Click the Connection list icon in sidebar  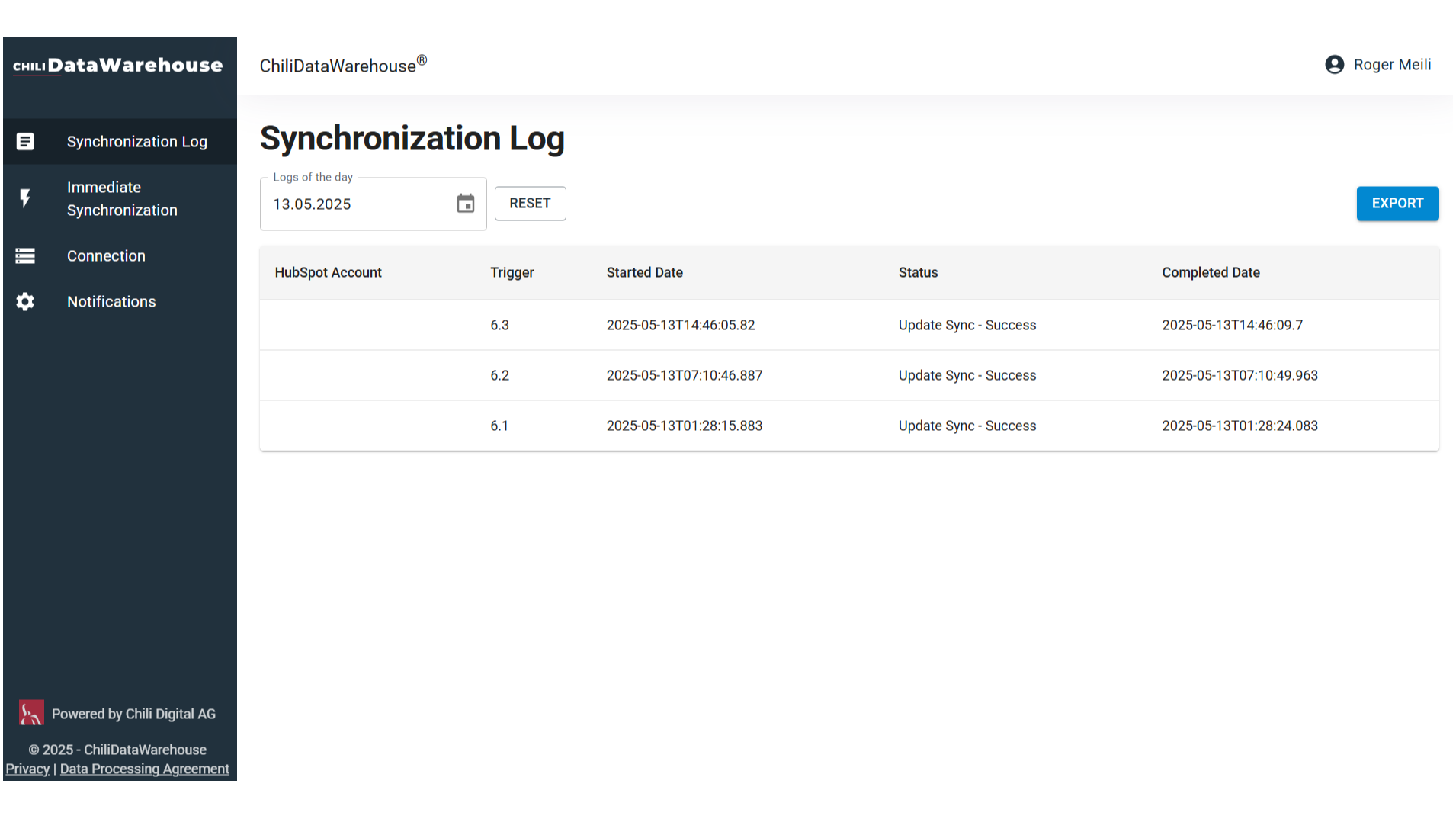pos(25,255)
